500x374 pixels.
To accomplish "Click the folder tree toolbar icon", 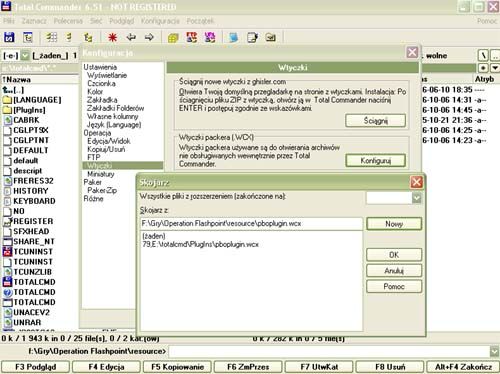I will point(88,37).
